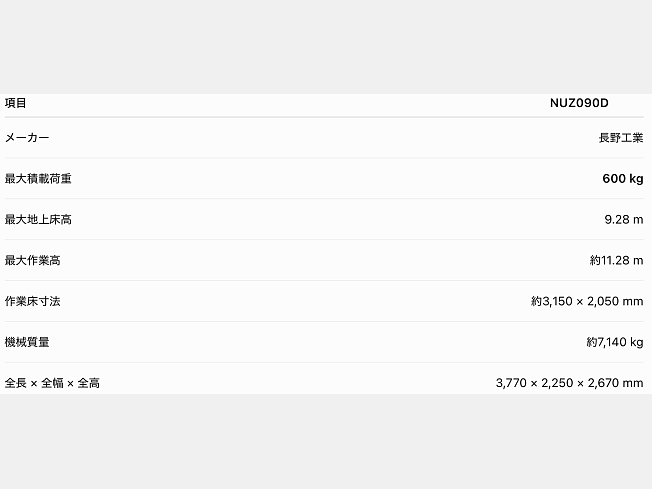Select the 3,770 × 2,250 × 2,670 mm value
652x489 pixels.
pos(569,383)
